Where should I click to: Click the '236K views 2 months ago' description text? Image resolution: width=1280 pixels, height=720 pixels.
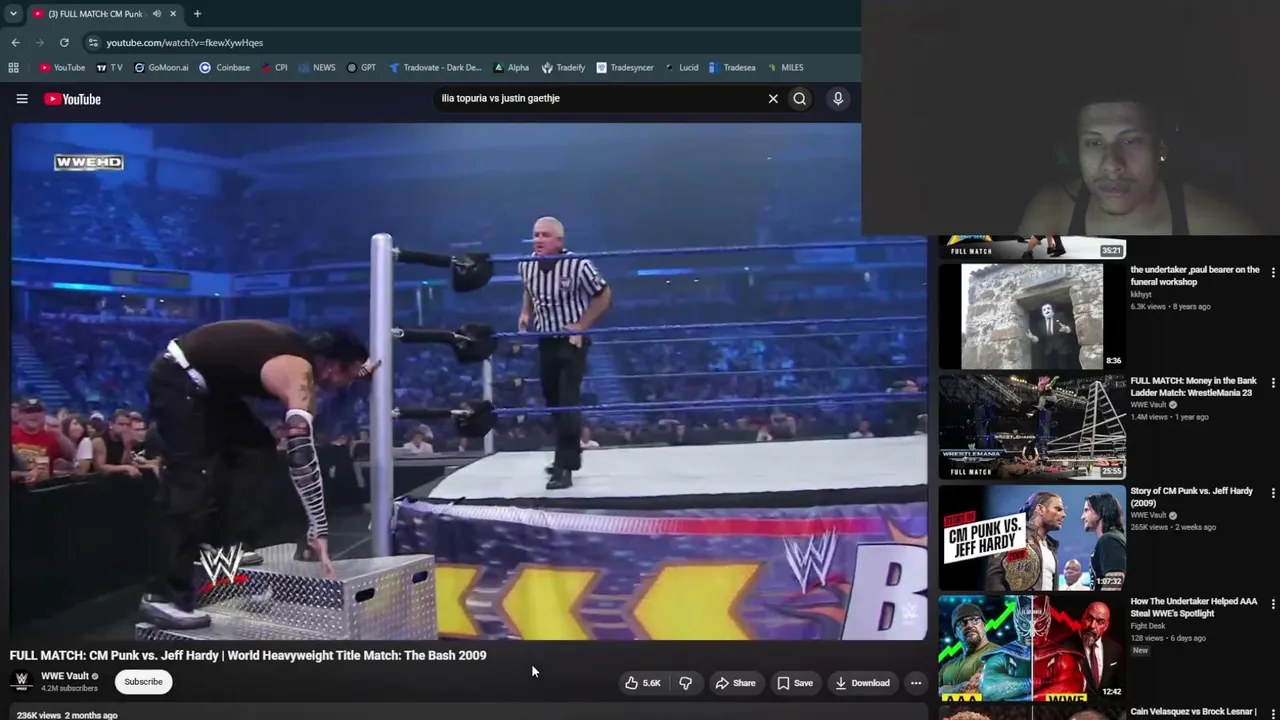67,715
